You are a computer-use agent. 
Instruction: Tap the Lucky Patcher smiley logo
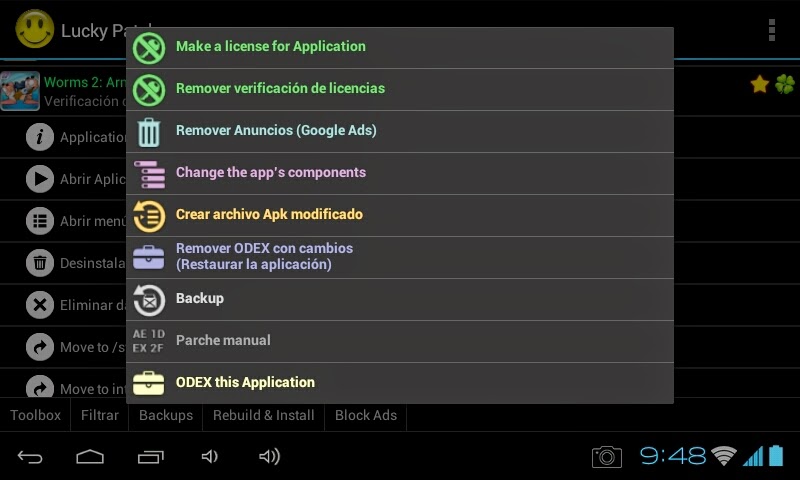(x=34, y=29)
